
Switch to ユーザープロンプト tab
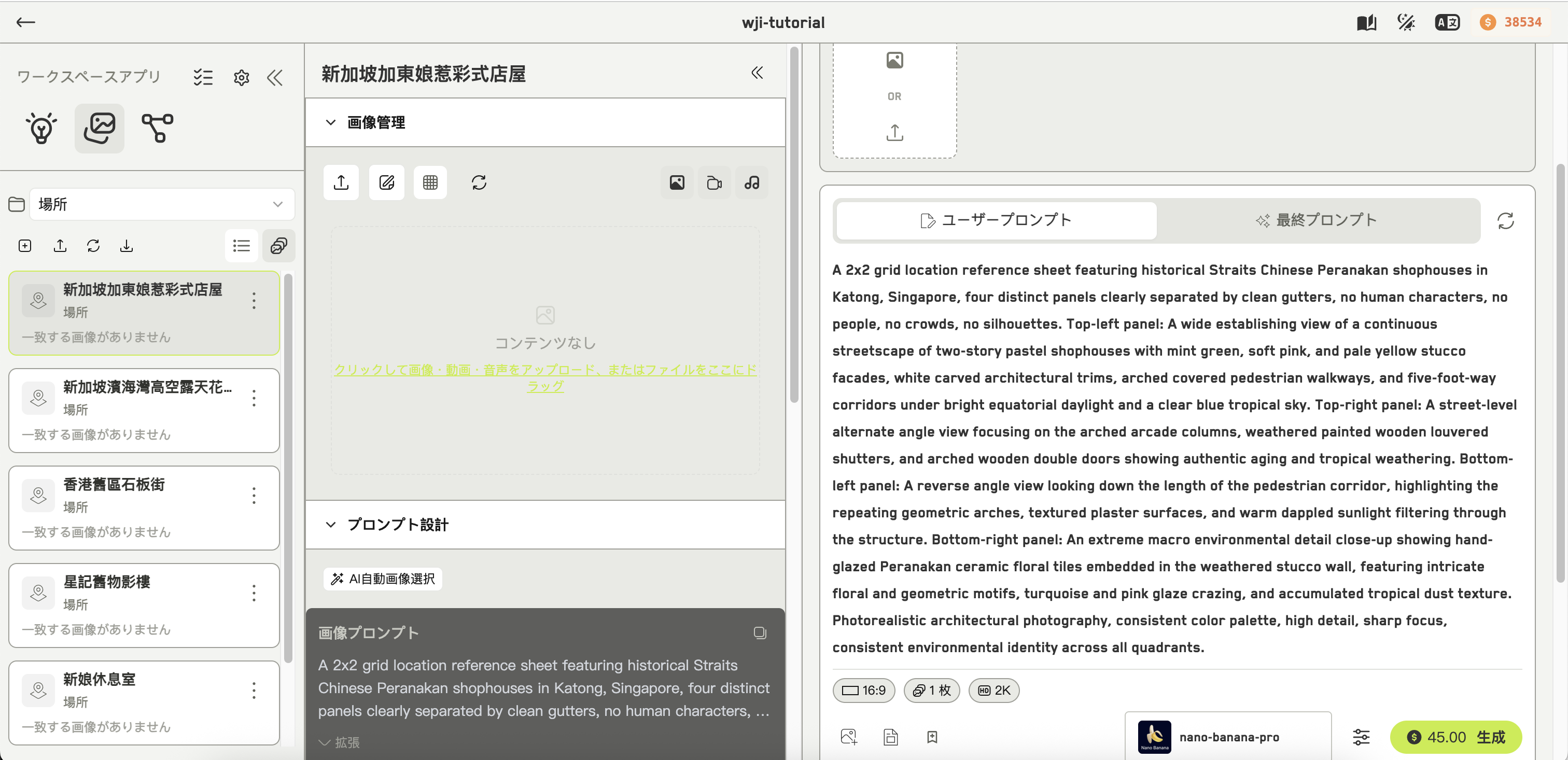point(997,220)
